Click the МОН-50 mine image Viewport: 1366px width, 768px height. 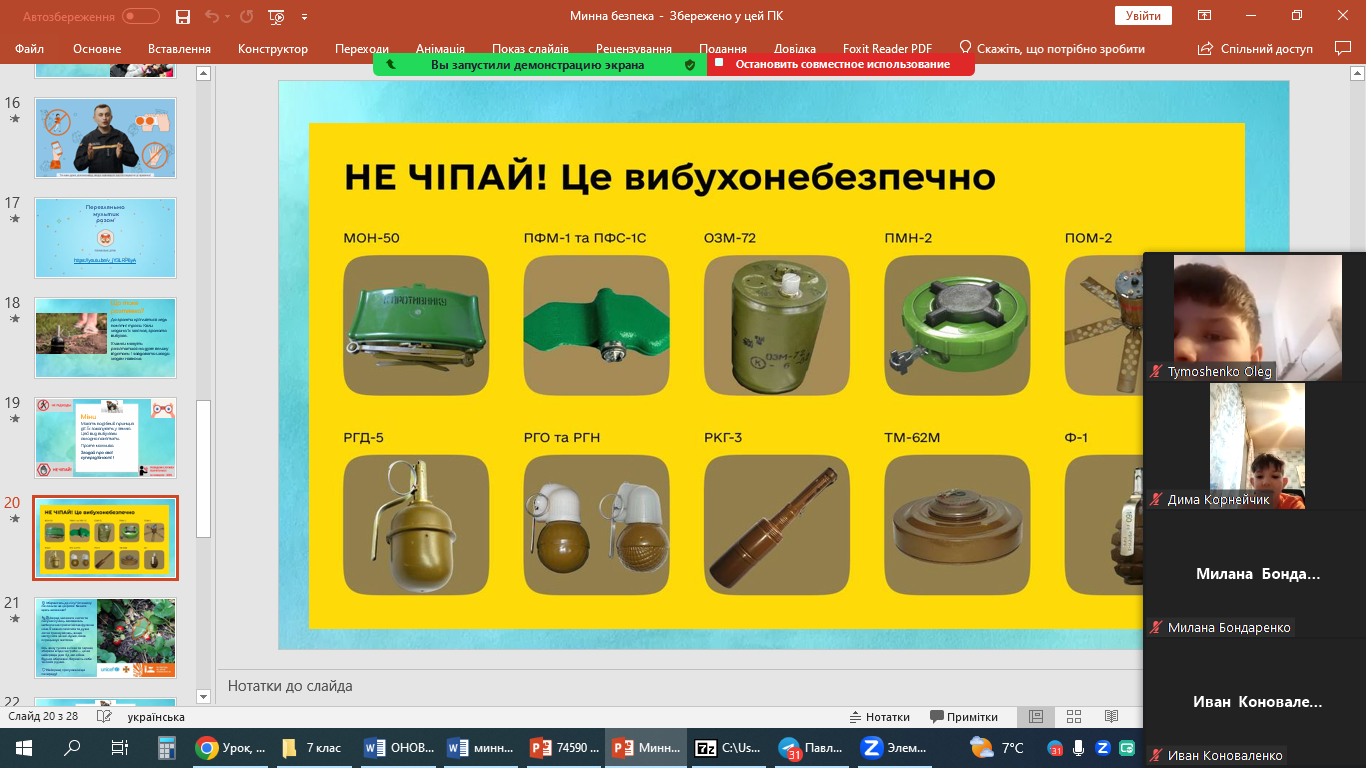pyautogui.click(x=416, y=325)
